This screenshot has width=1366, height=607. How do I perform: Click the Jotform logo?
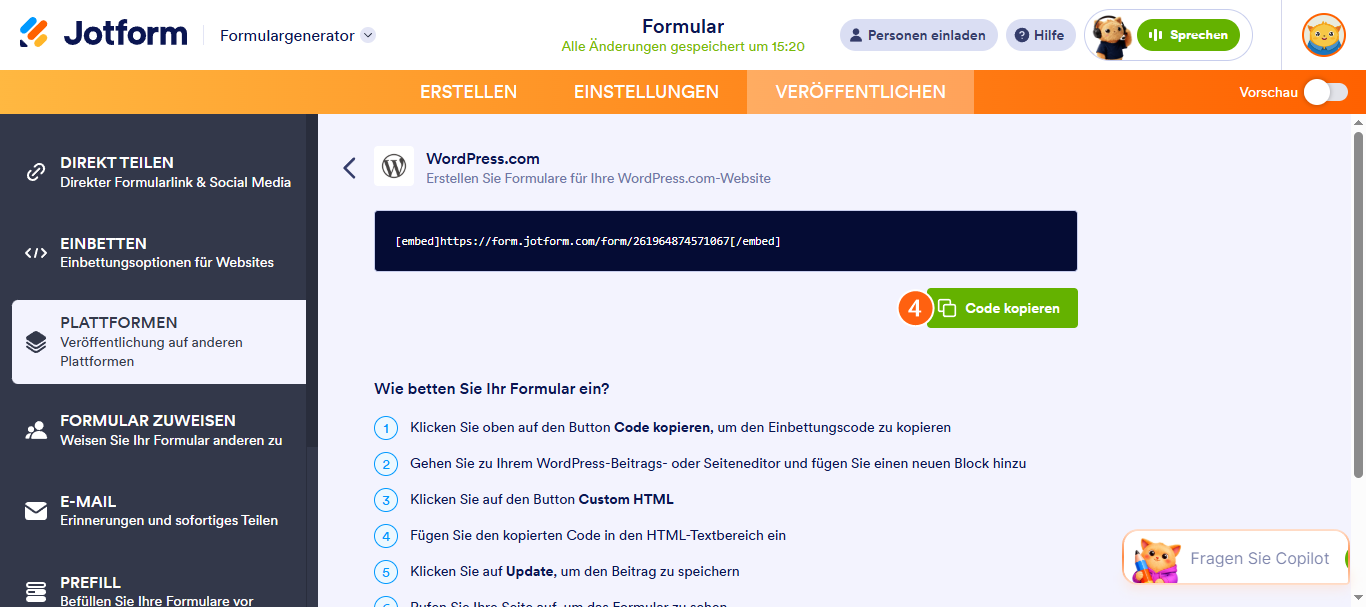coord(103,34)
